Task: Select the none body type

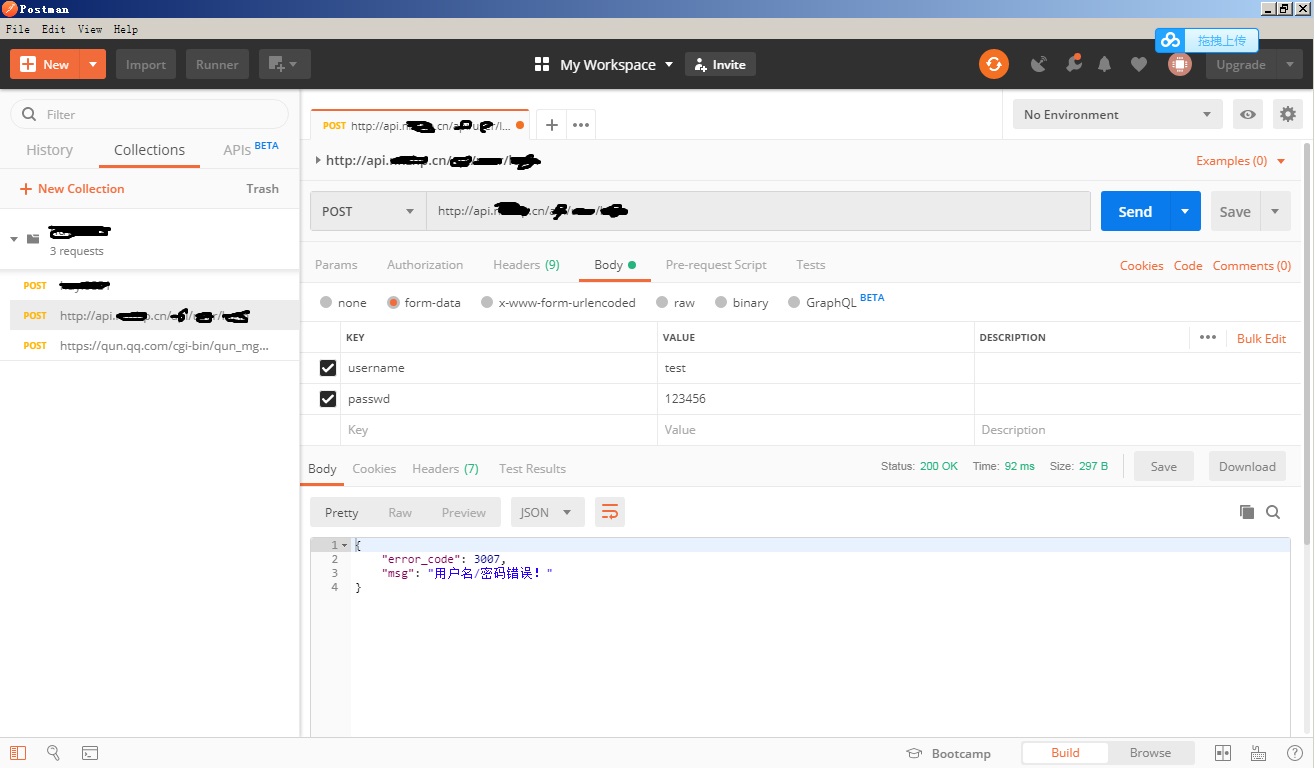Action: (x=326, y=302)
